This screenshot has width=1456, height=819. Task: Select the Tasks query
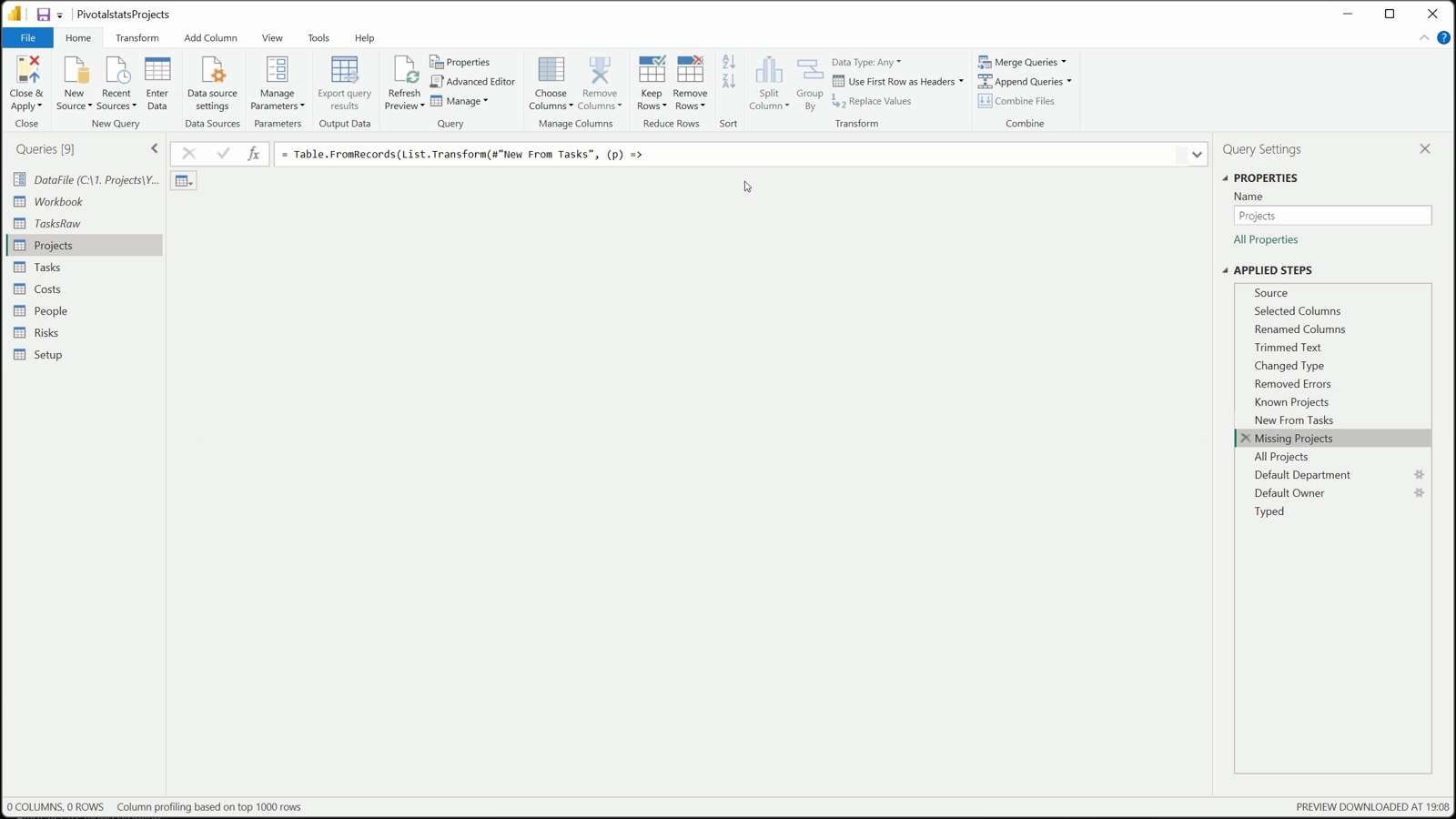(85, 268)
